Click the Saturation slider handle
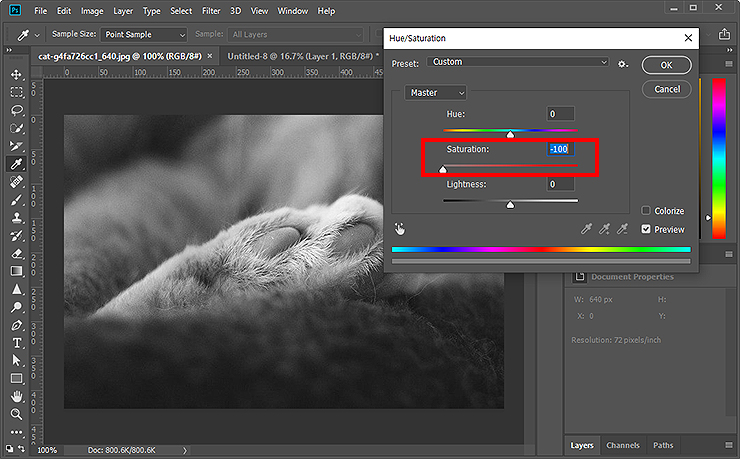 point(443,169)
